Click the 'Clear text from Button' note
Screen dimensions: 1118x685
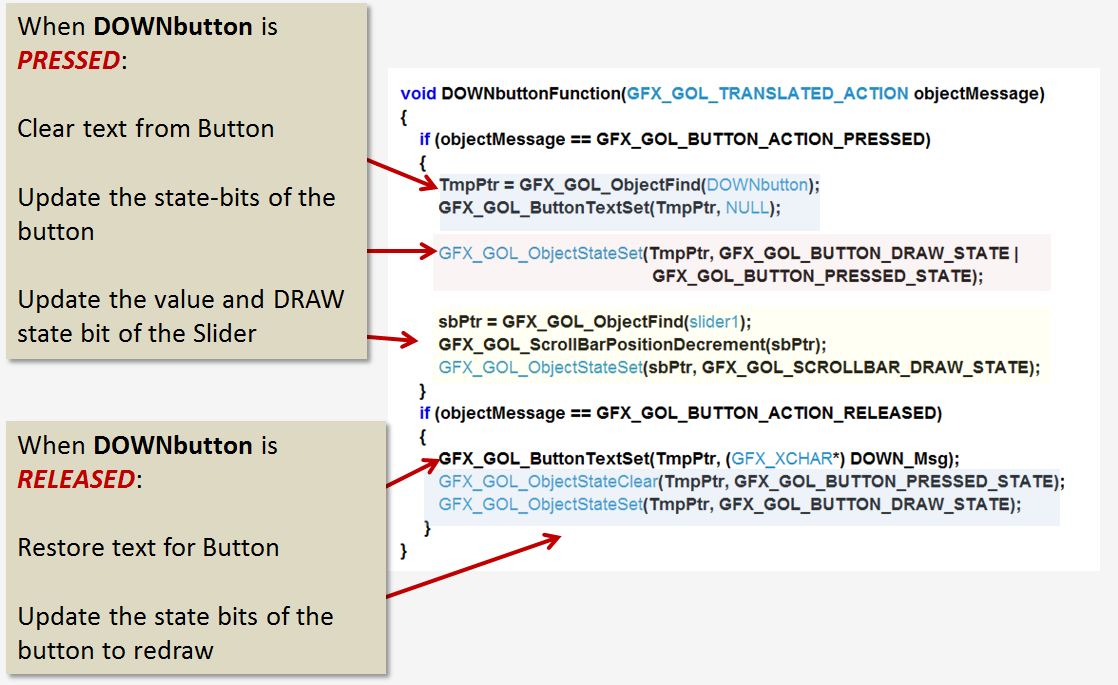coord(146,128)
